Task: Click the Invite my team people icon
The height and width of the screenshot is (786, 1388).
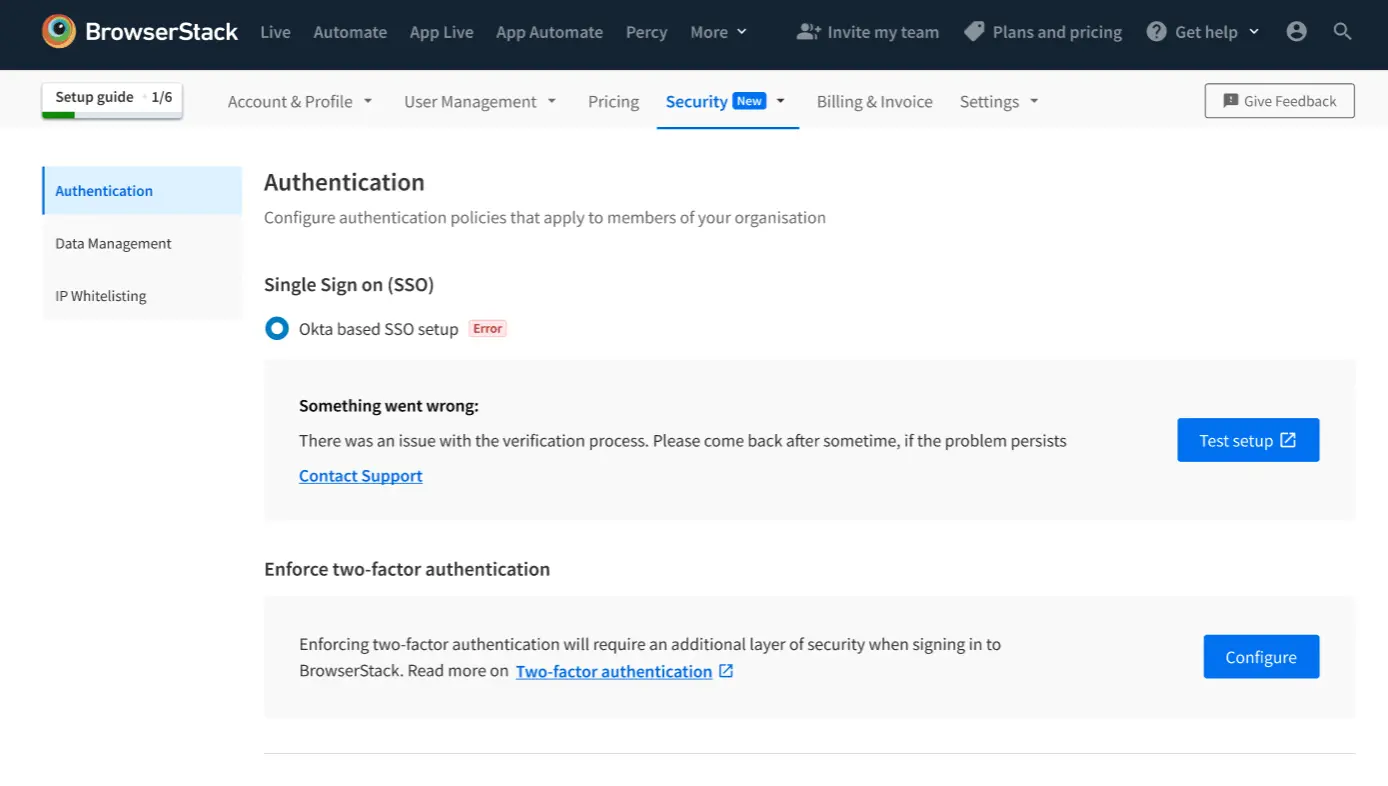Action: [808, 32]
